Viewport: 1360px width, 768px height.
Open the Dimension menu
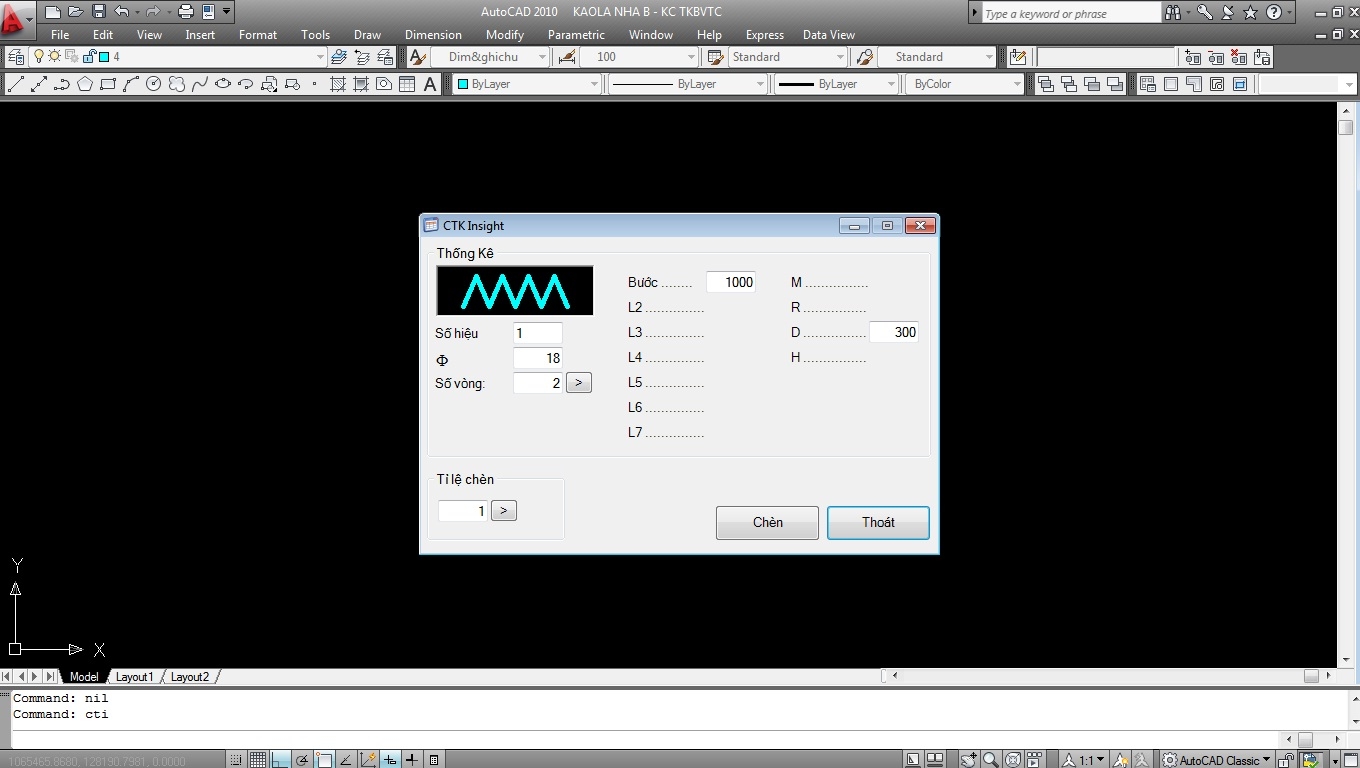tap(433, 34)
